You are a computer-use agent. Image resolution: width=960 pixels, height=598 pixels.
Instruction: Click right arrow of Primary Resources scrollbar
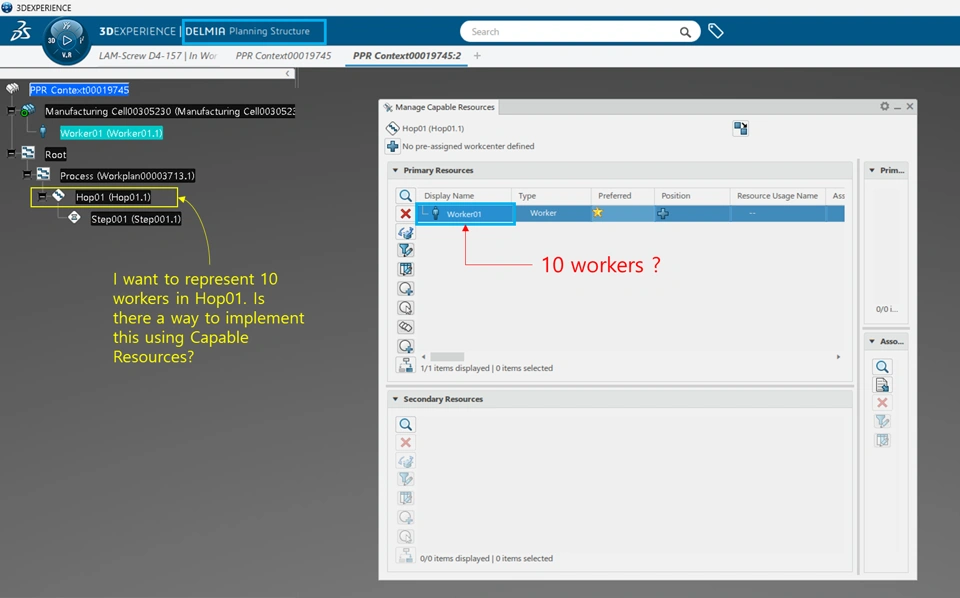point(838,357)
